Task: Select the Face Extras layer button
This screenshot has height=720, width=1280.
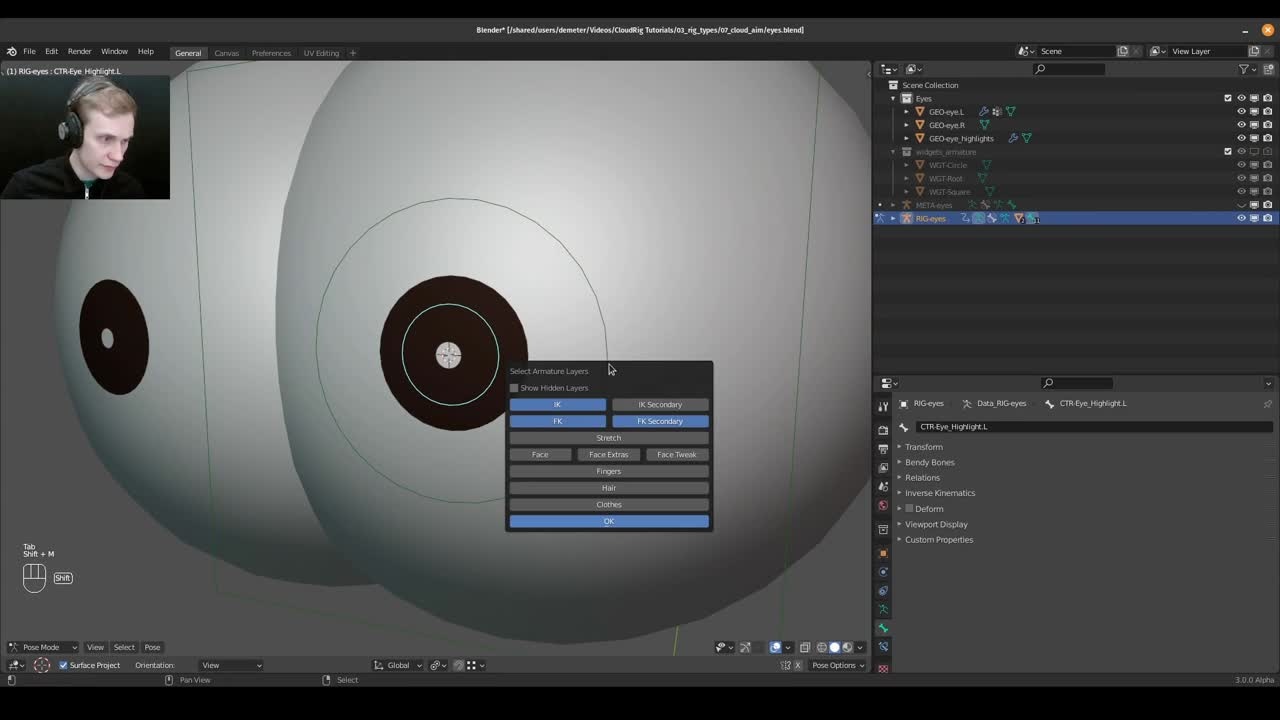Action: pyautogui.click(x=608, y=455)
